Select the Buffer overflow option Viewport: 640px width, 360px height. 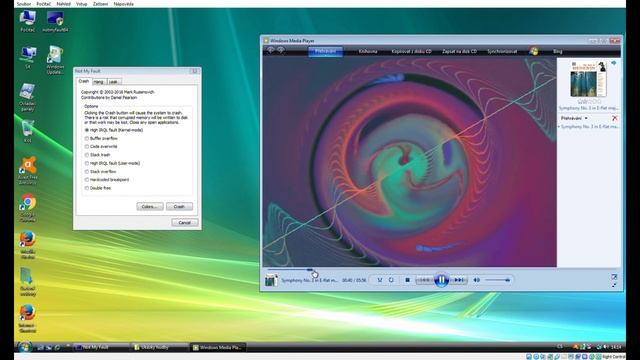(x=101, y=138)
